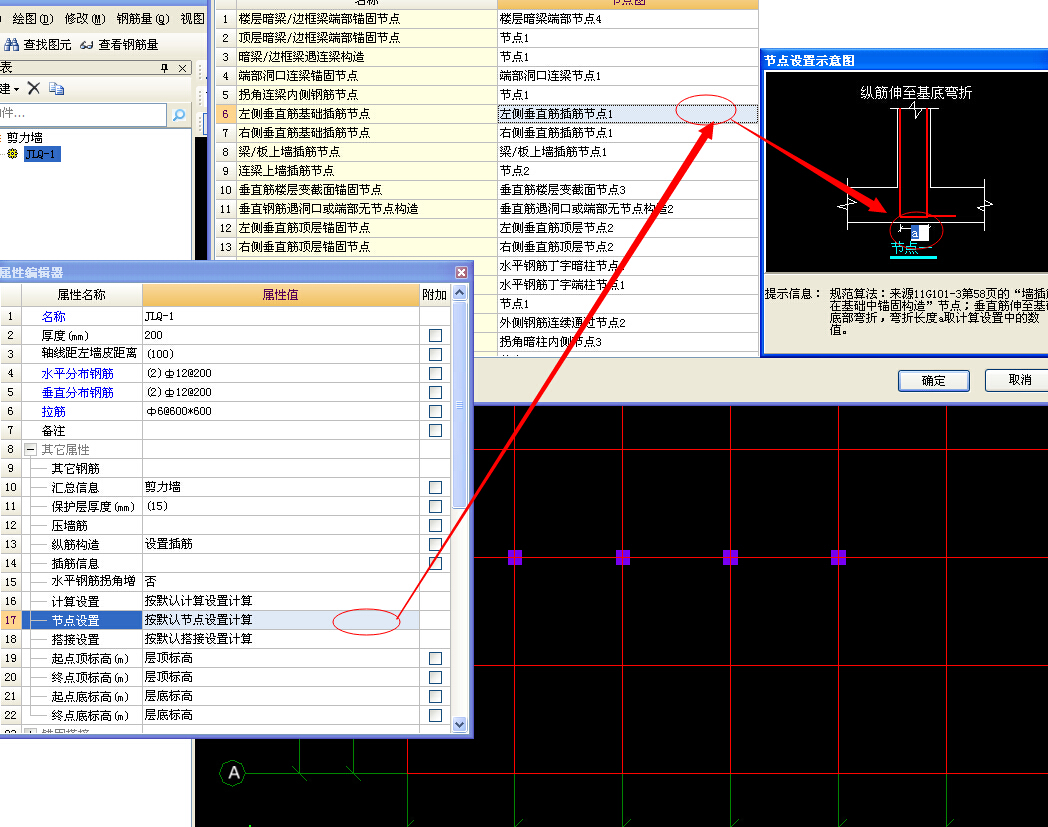Delete component using the X icon
Screen dimensions: 1048x827
(x=34, y=88)
